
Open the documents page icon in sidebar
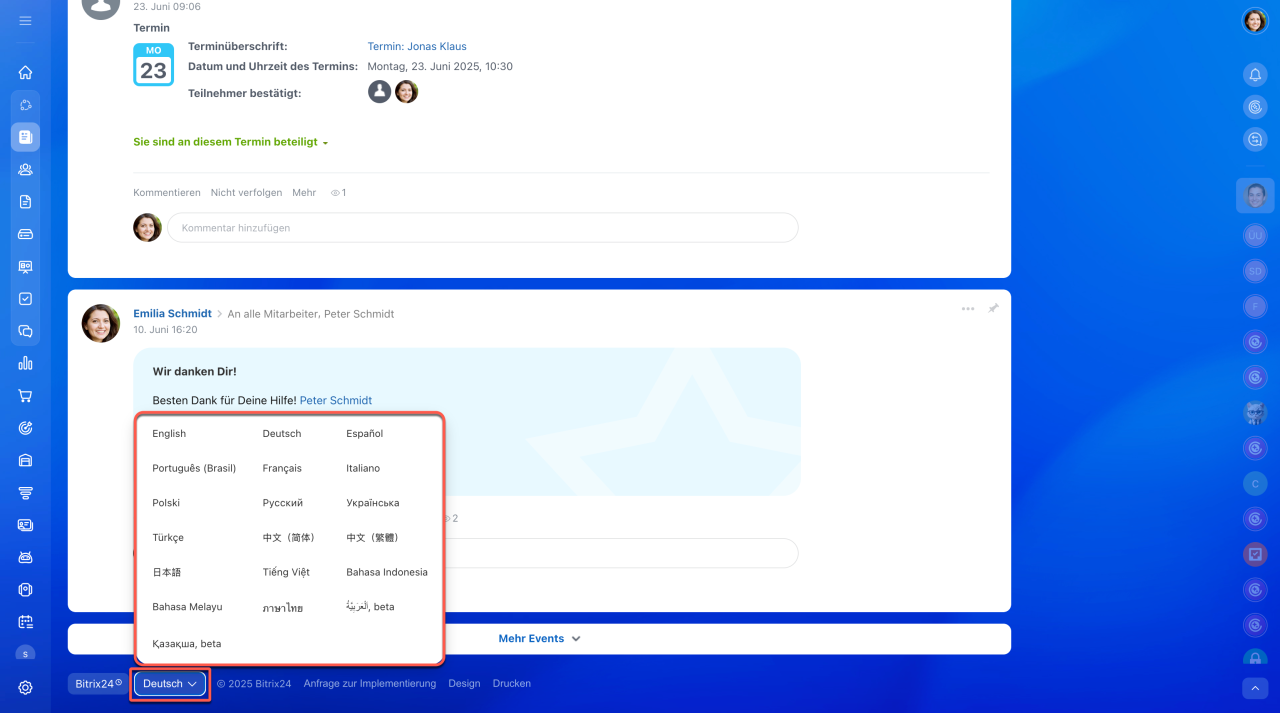[25, 201]
